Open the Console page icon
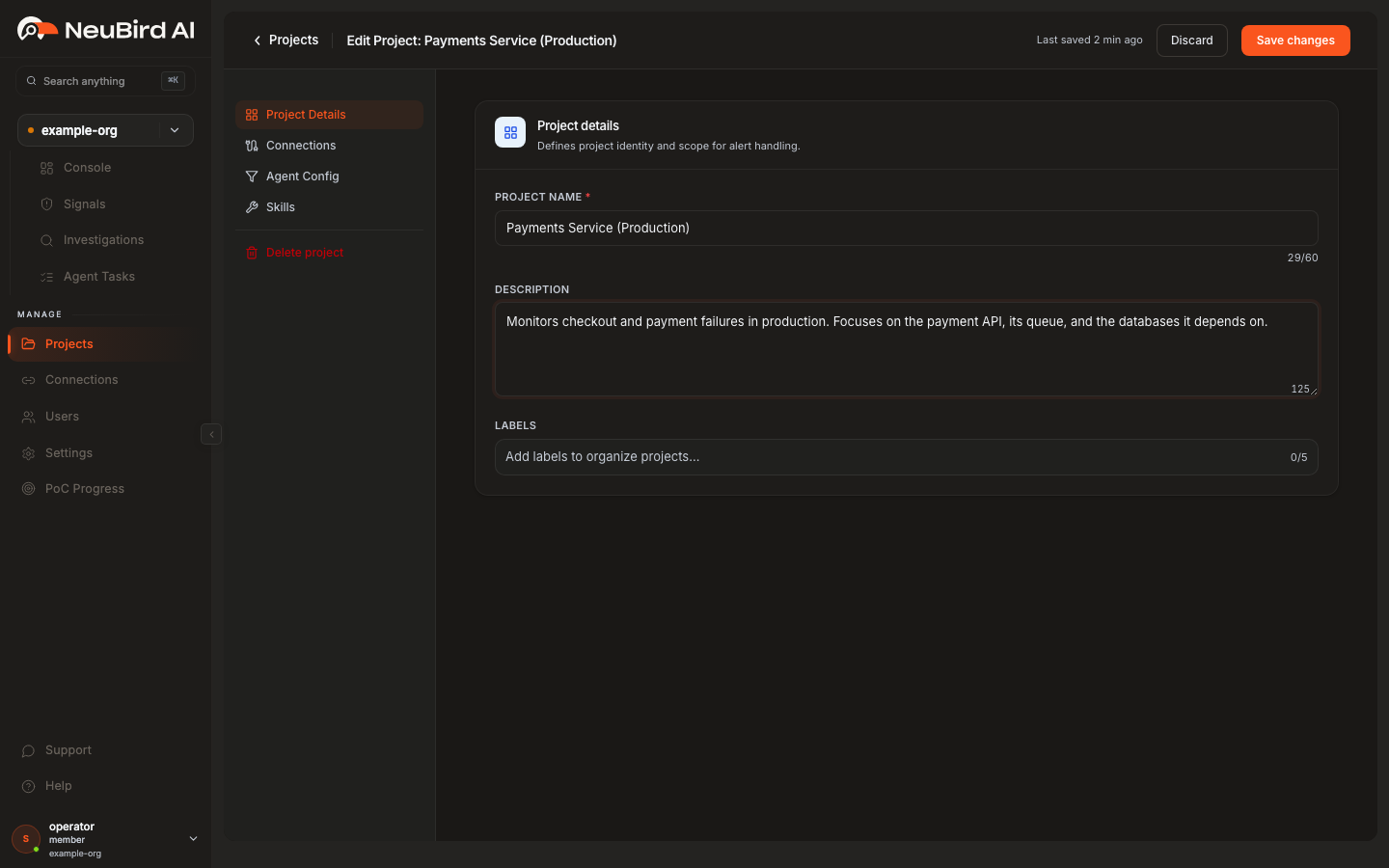Viewport: 1389px width, 868px height. 46,168
